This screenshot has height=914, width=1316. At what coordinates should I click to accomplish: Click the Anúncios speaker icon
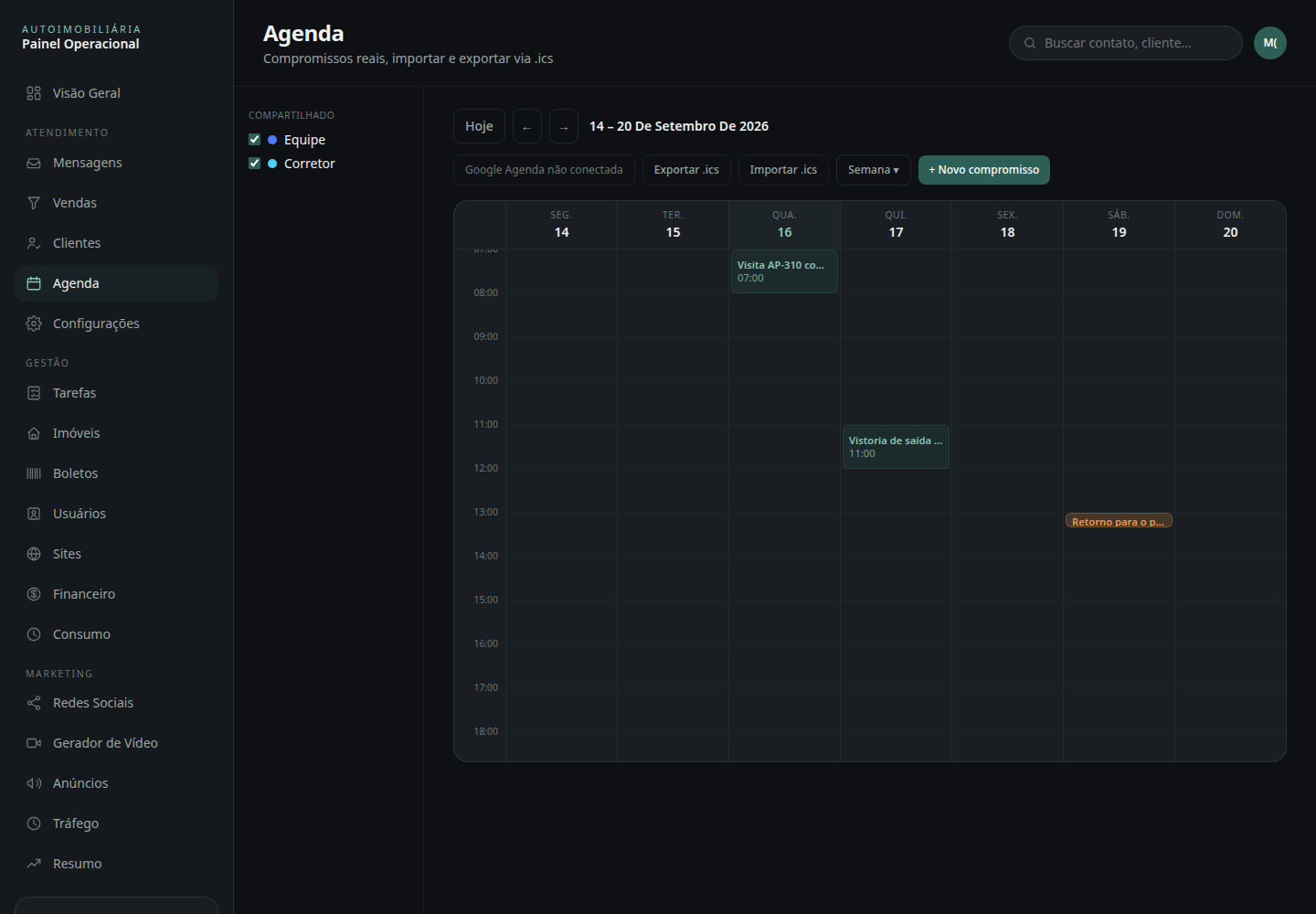click(34, 783)
